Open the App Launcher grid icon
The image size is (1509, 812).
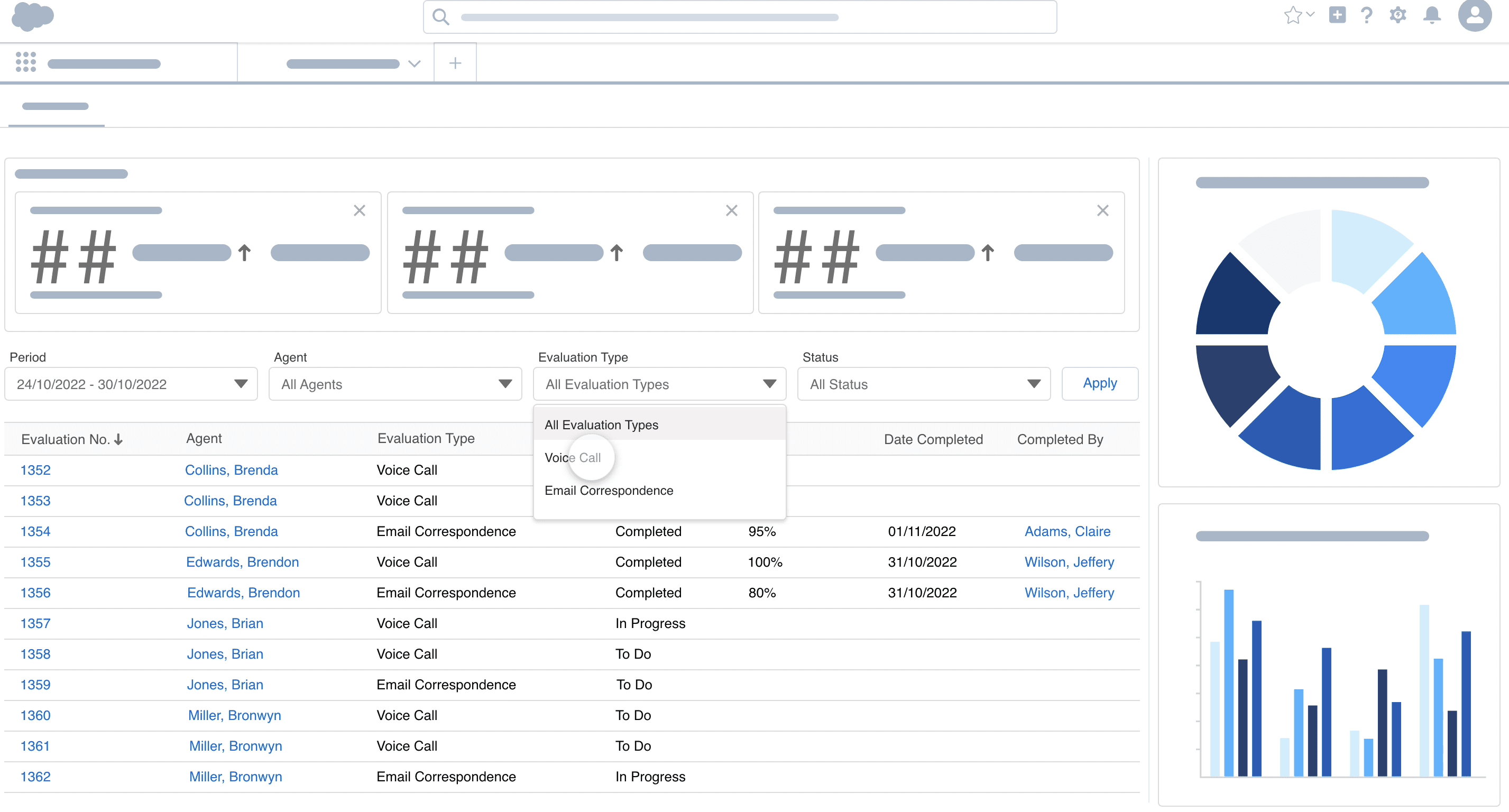tap(26, 62)
